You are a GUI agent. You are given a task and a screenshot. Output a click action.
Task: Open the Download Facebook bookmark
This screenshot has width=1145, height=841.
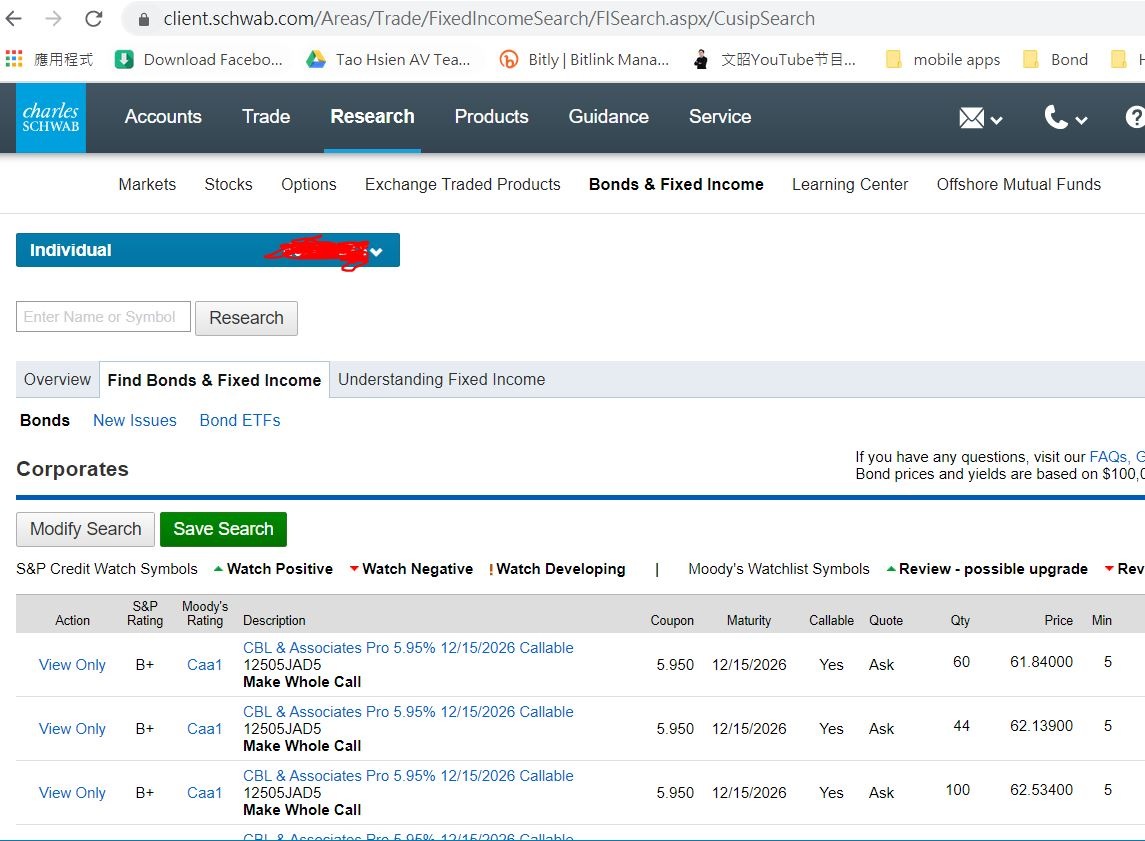(x=199, y=59)
